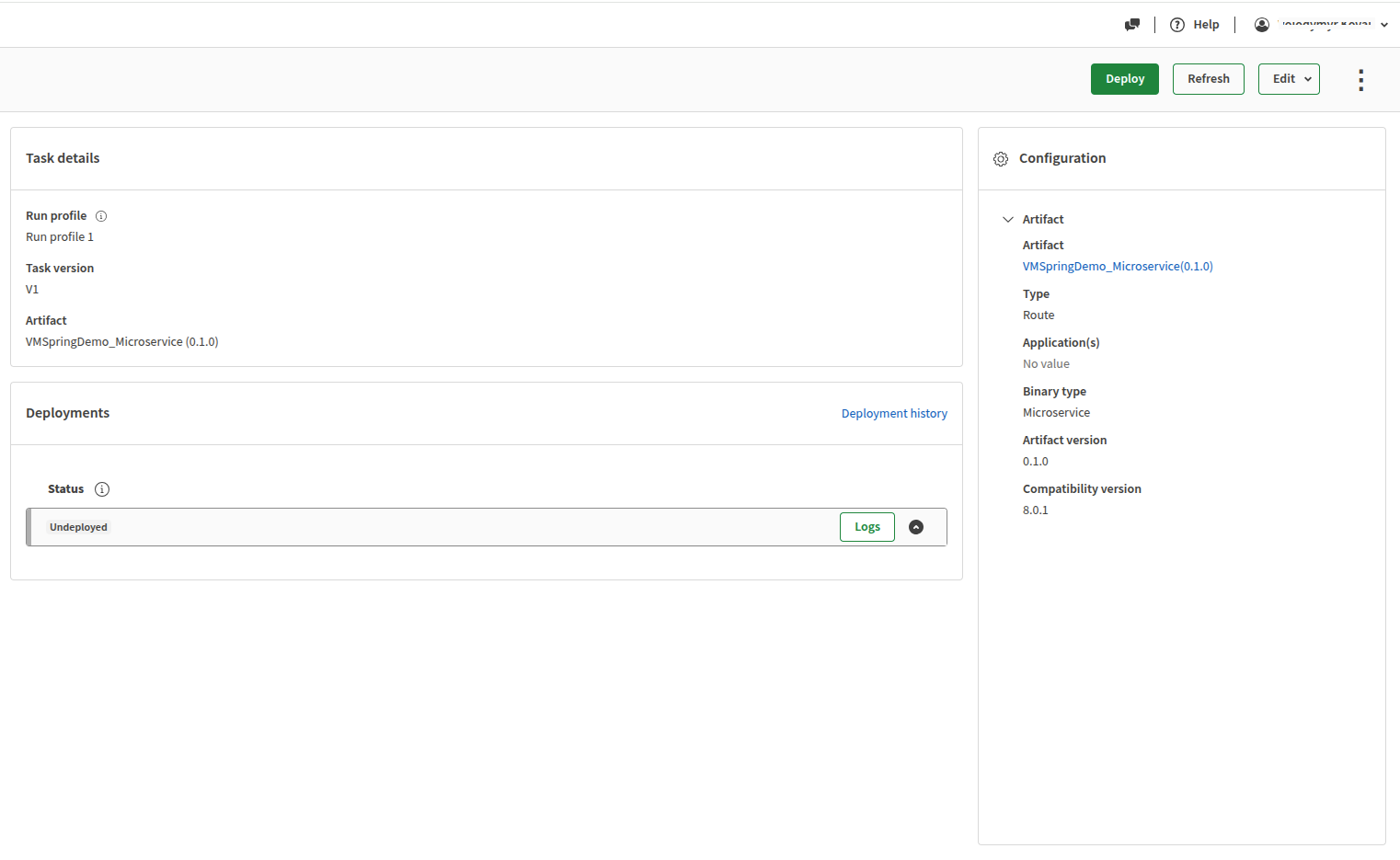This screenshot has width=1400, height=860.
Task: Click the user account avatar icon
Action: (1262, 25)
